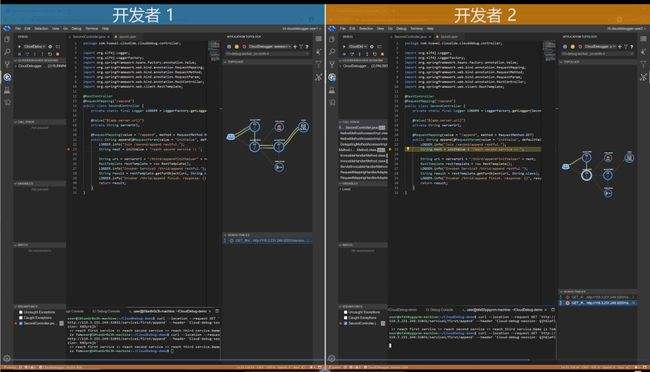
Task: Select the bottom service node in the 开发者 1 topology
Action: [279, 167]
